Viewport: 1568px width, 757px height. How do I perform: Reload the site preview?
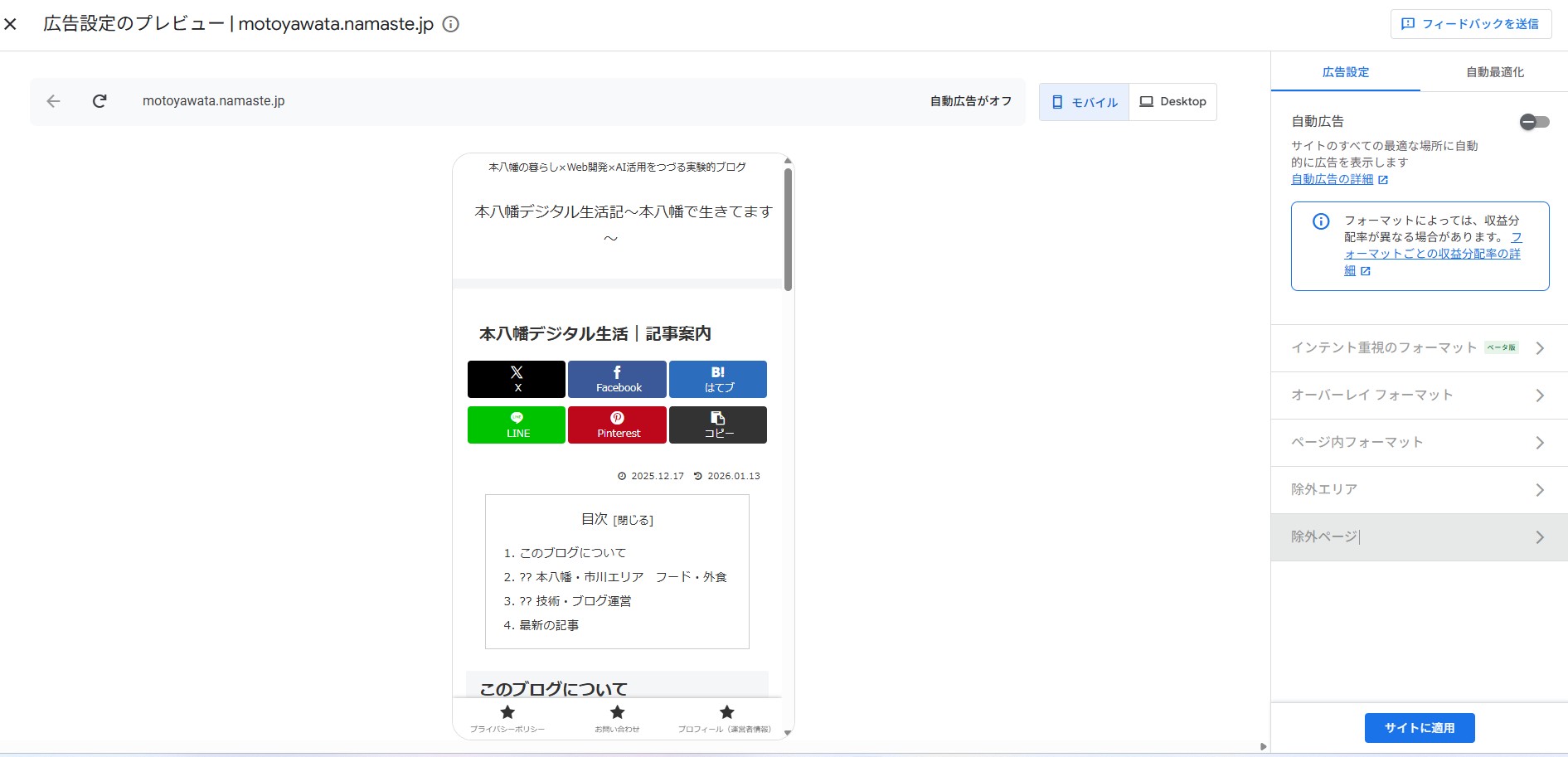[100, 101]
